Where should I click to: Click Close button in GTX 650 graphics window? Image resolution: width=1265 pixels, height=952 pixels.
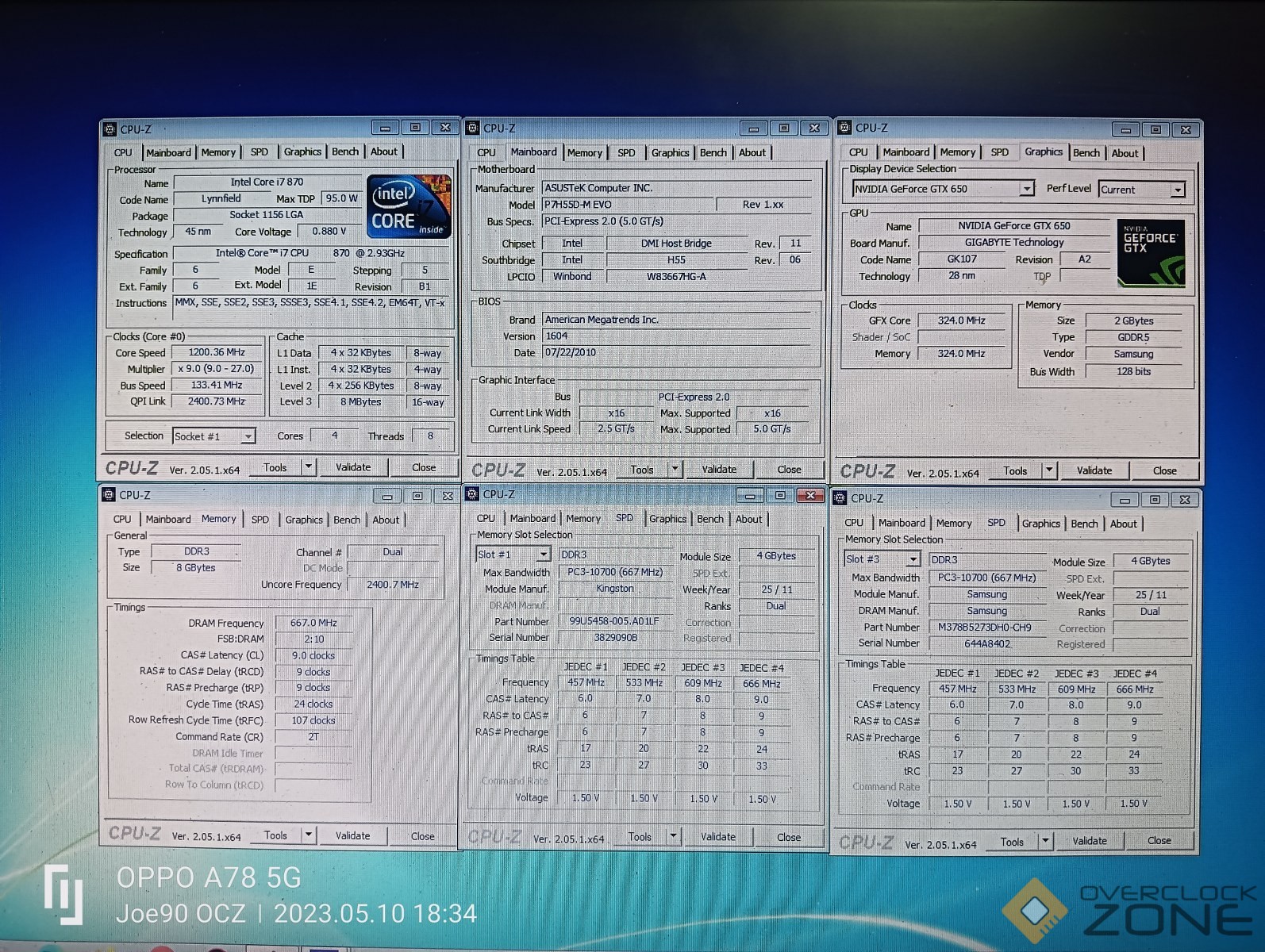[x=1165, y=470]
